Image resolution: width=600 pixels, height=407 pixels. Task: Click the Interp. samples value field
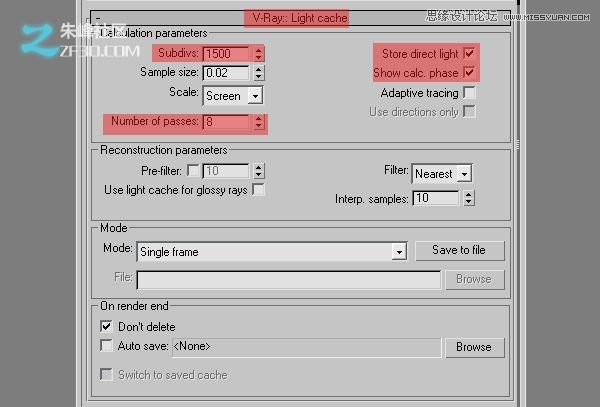(436, 198)
